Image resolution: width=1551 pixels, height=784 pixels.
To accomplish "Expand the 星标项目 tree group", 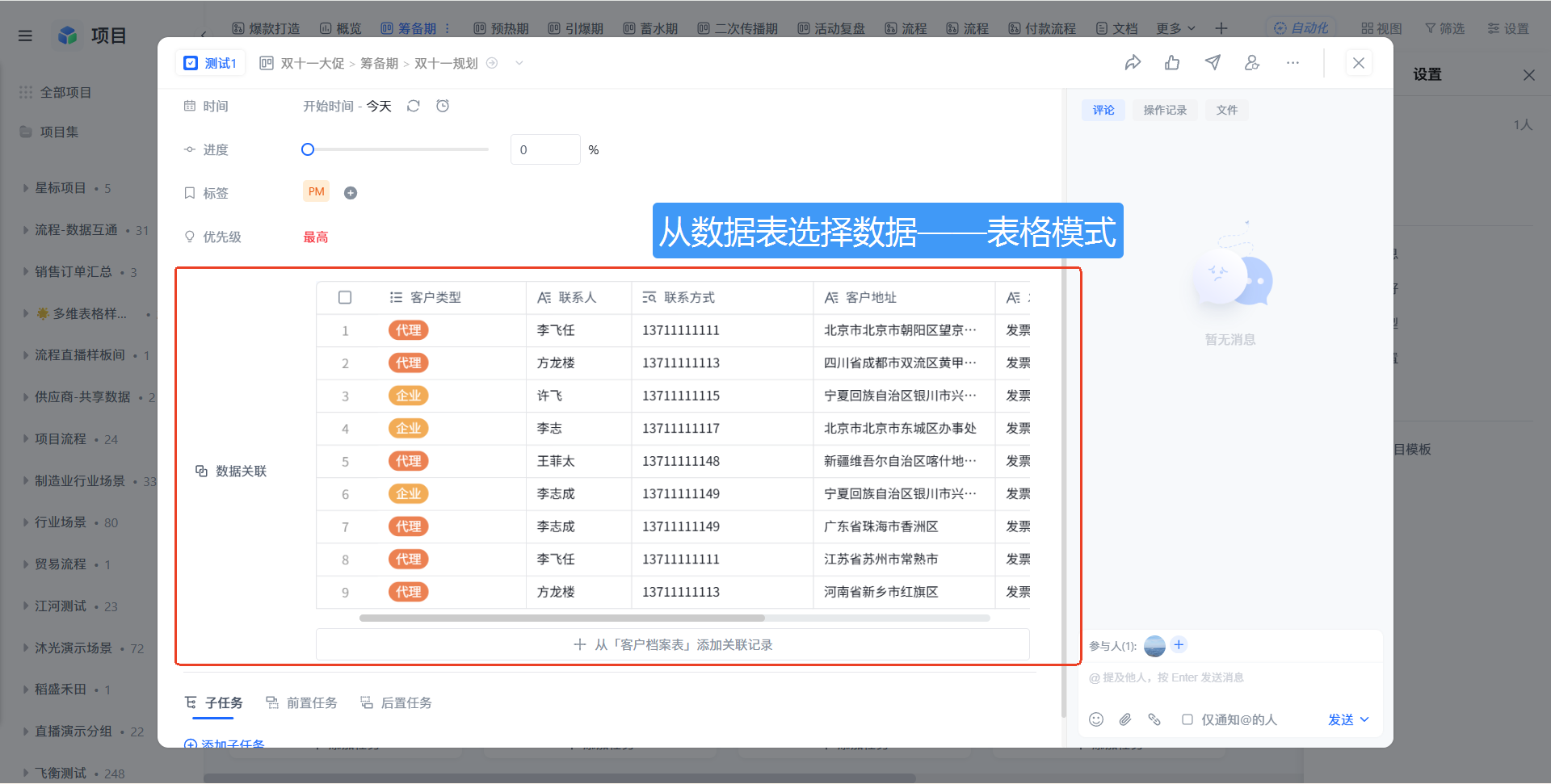I will point(26,188).
